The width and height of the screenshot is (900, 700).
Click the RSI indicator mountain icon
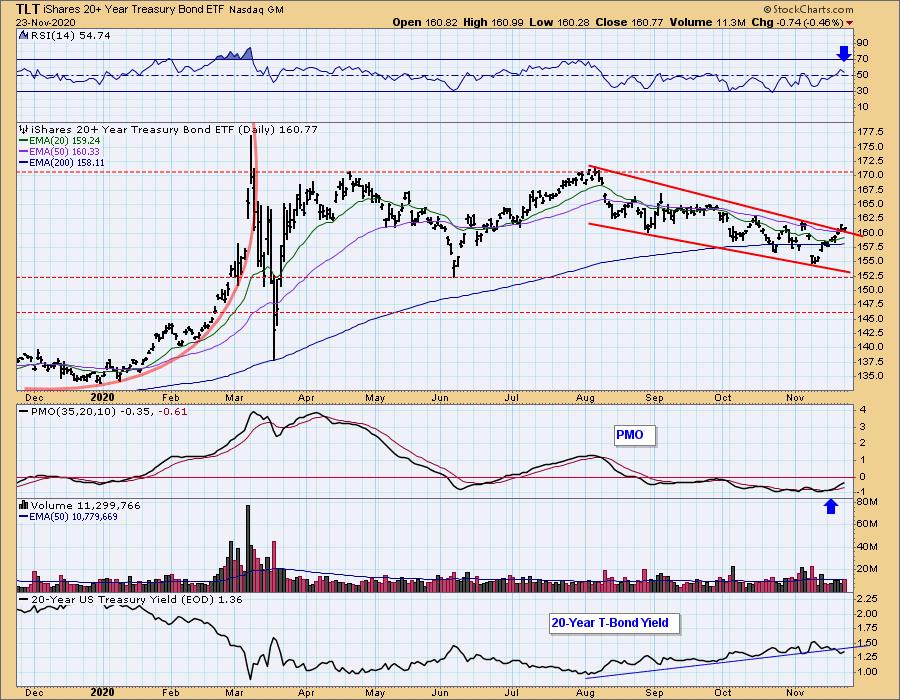click(24, 36)
